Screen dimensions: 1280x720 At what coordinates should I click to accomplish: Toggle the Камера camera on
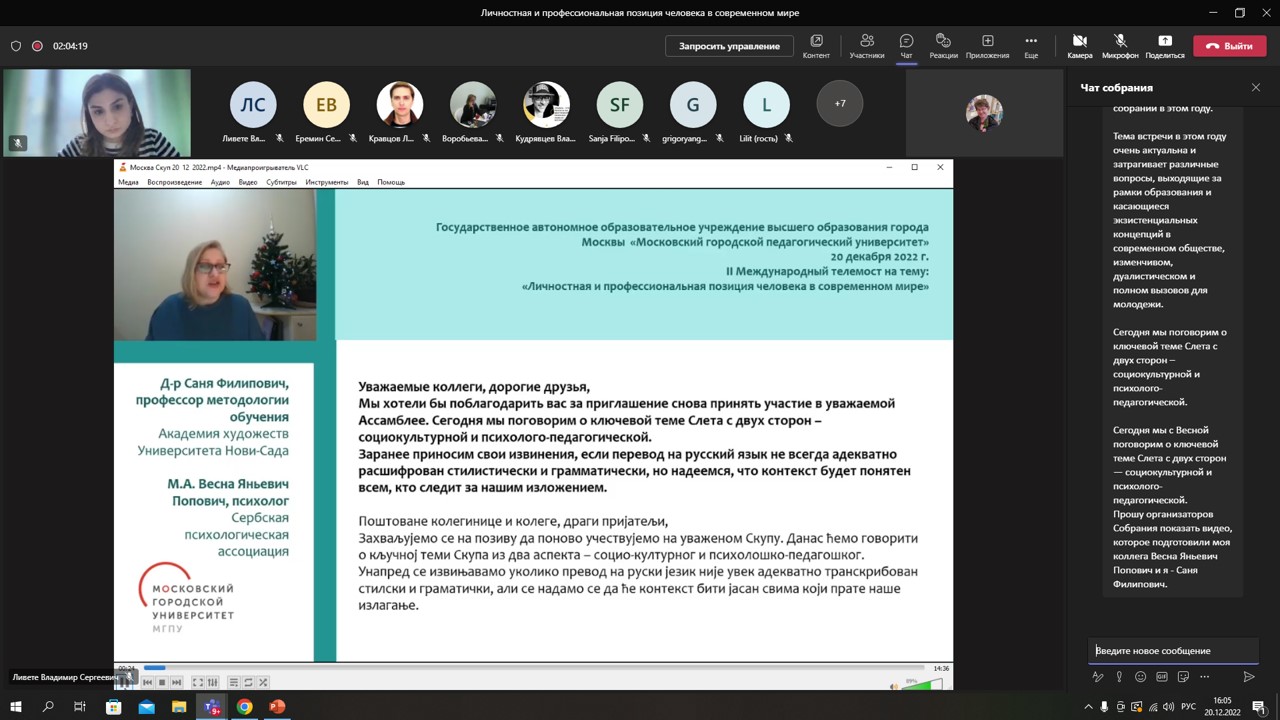click(1079, 45)
